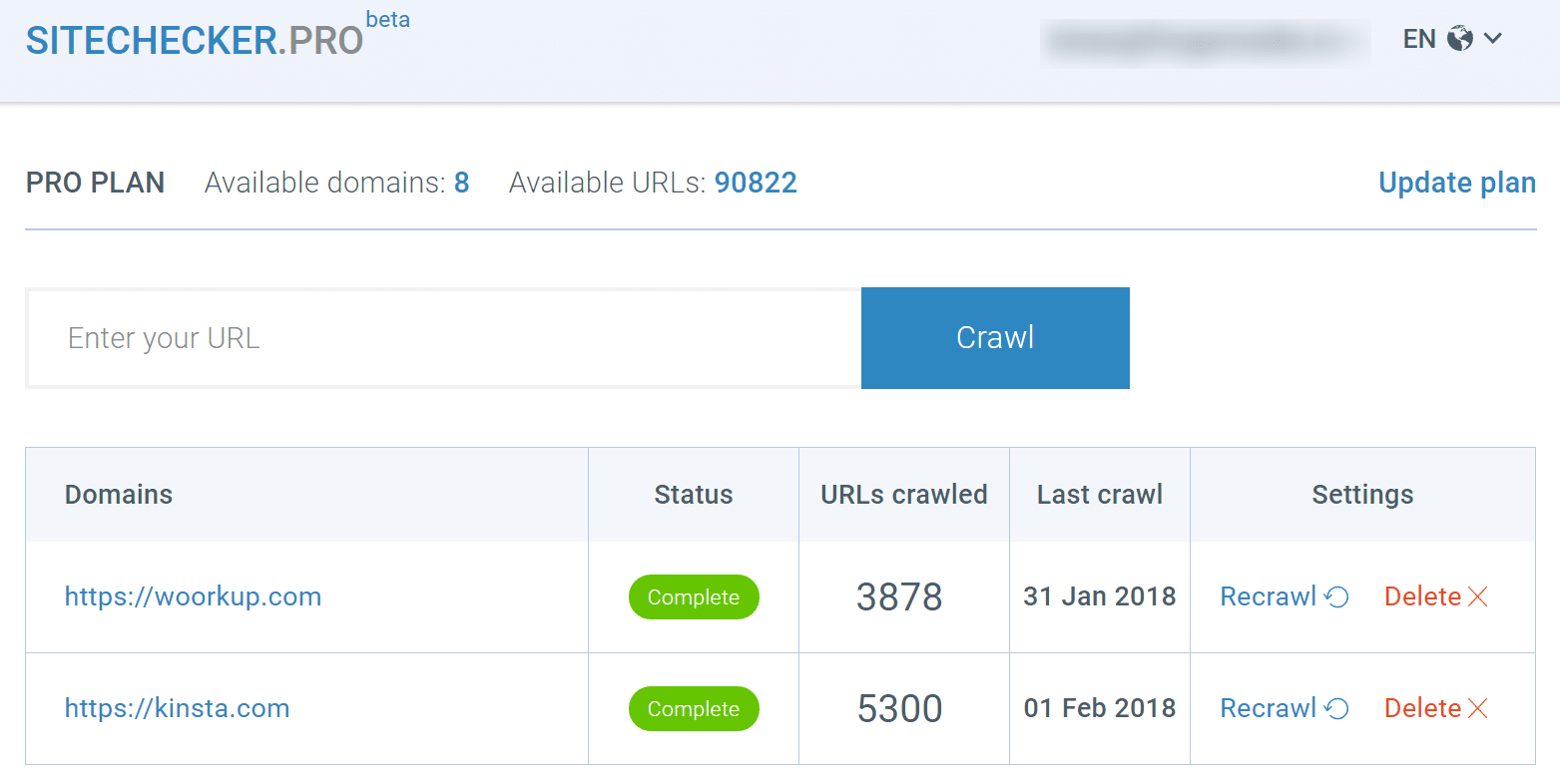
Task: Click the red X icon for woorkup.com
Action: click(x=1478, y=596)
